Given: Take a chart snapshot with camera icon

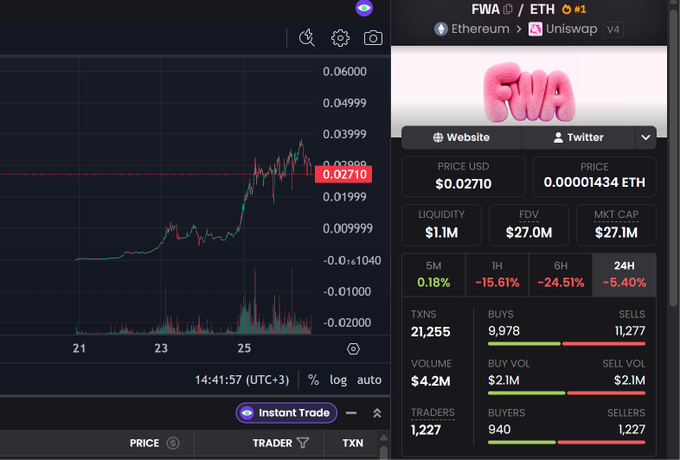Looking at the screenshot, I should point(373,38).
